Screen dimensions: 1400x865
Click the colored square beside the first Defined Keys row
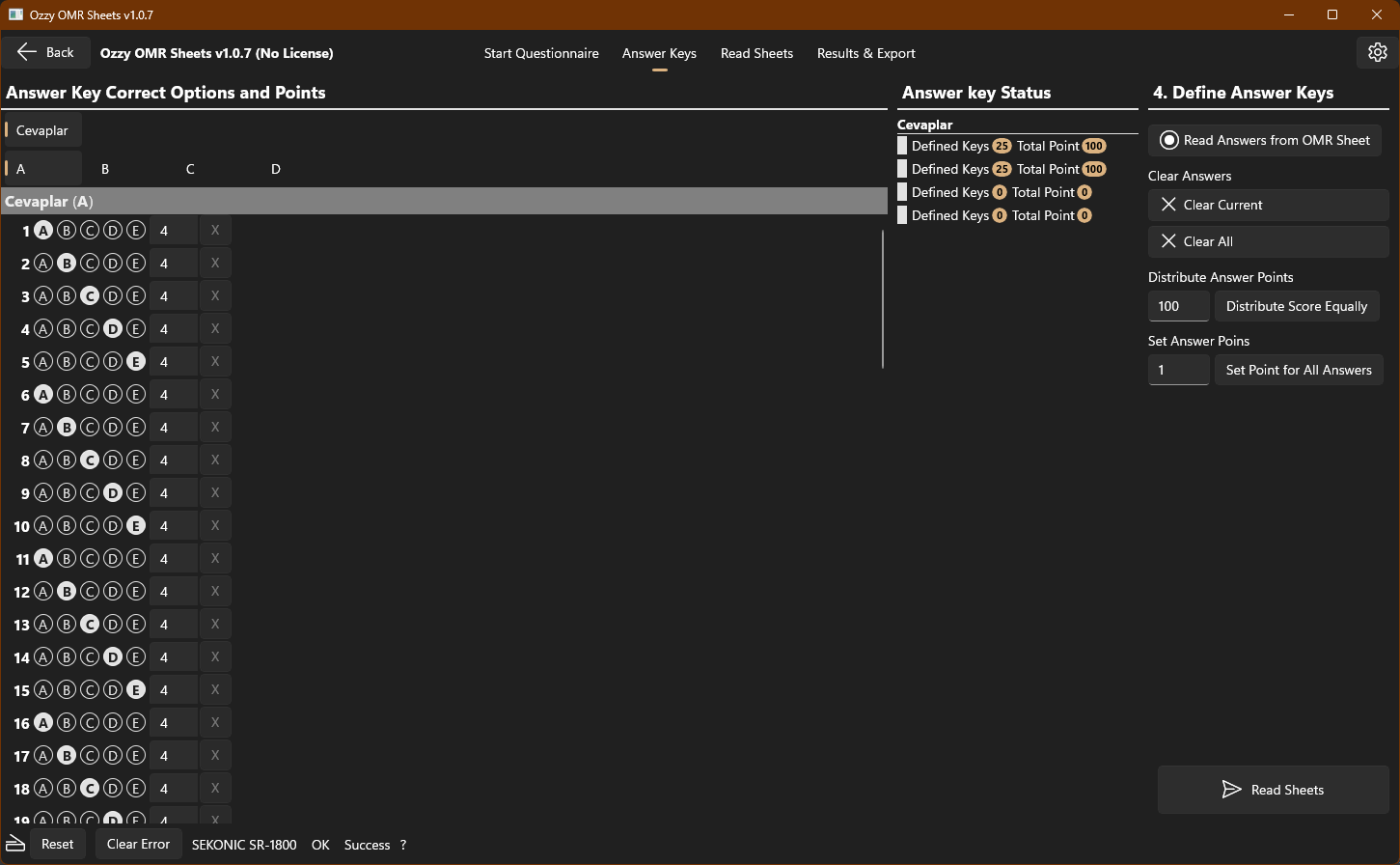tap(901, 145)
